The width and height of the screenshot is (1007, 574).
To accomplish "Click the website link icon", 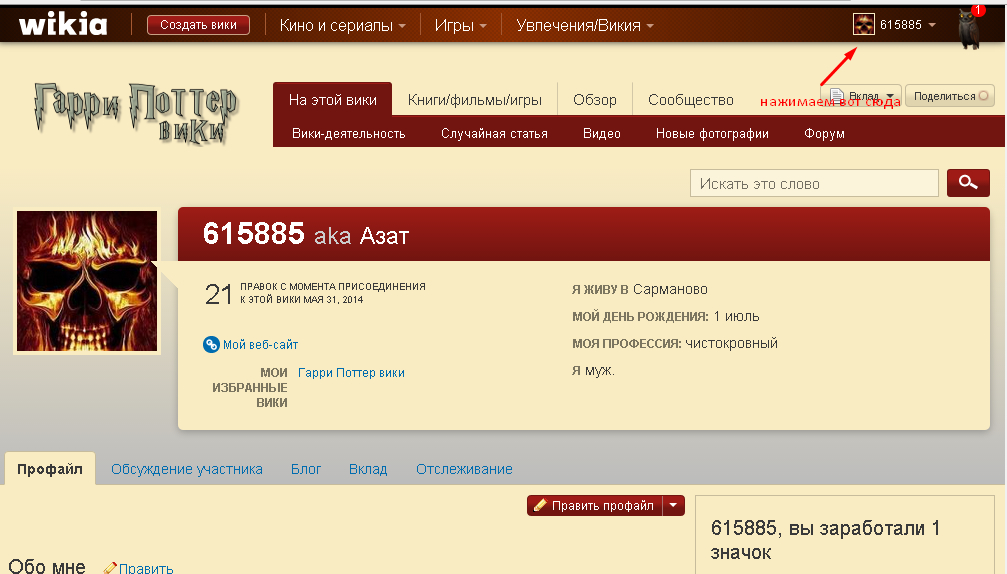I will tap(211, 345).
